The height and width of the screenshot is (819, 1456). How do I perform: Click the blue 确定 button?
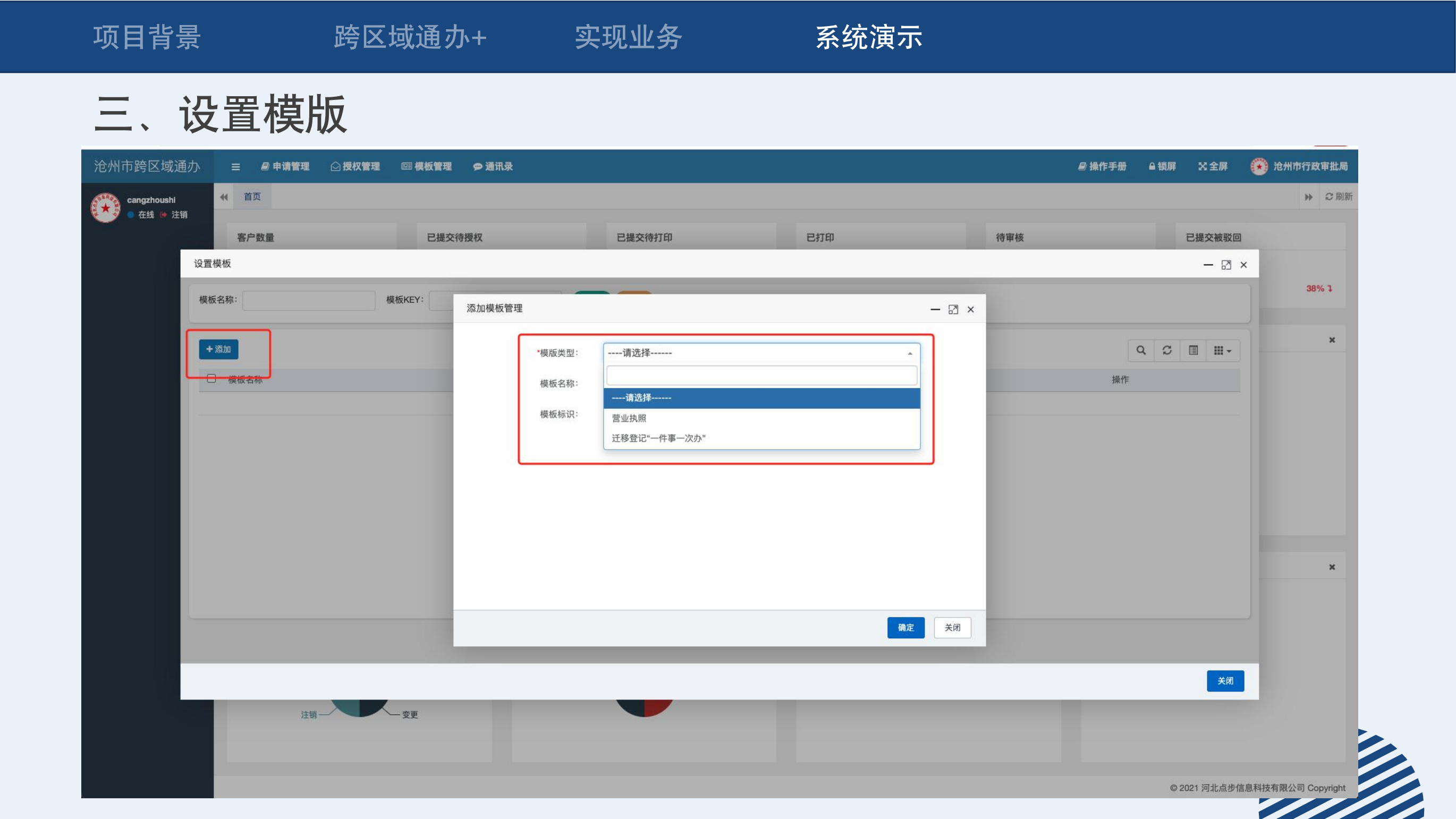[x=905, y=627]
